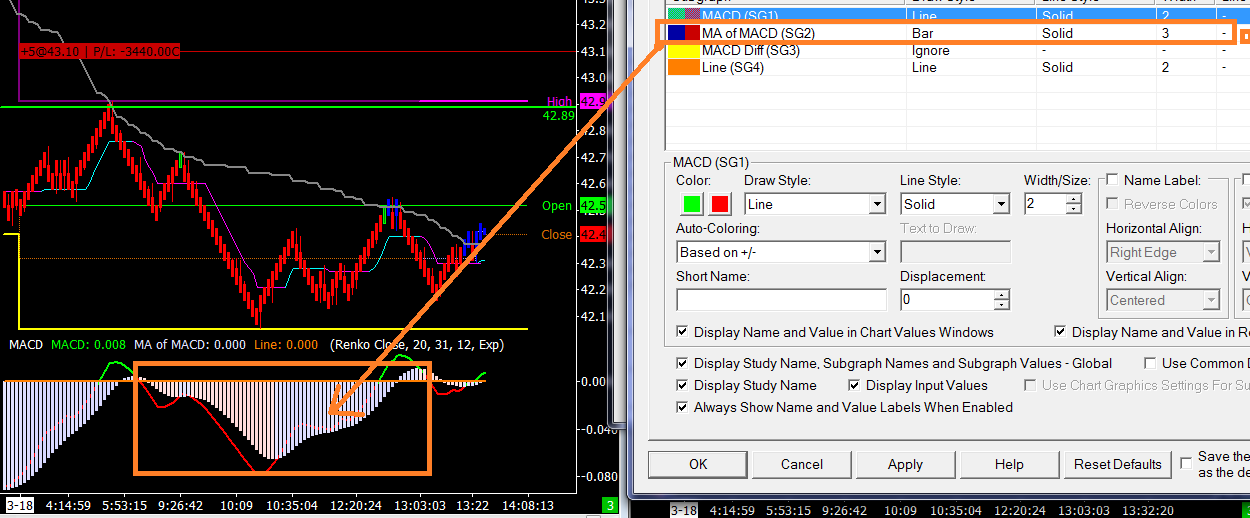1250x518 pixels.
Task: Toggle Display Study Name, Subgraph Names - Global checkbox
Action: coord(682,363)
